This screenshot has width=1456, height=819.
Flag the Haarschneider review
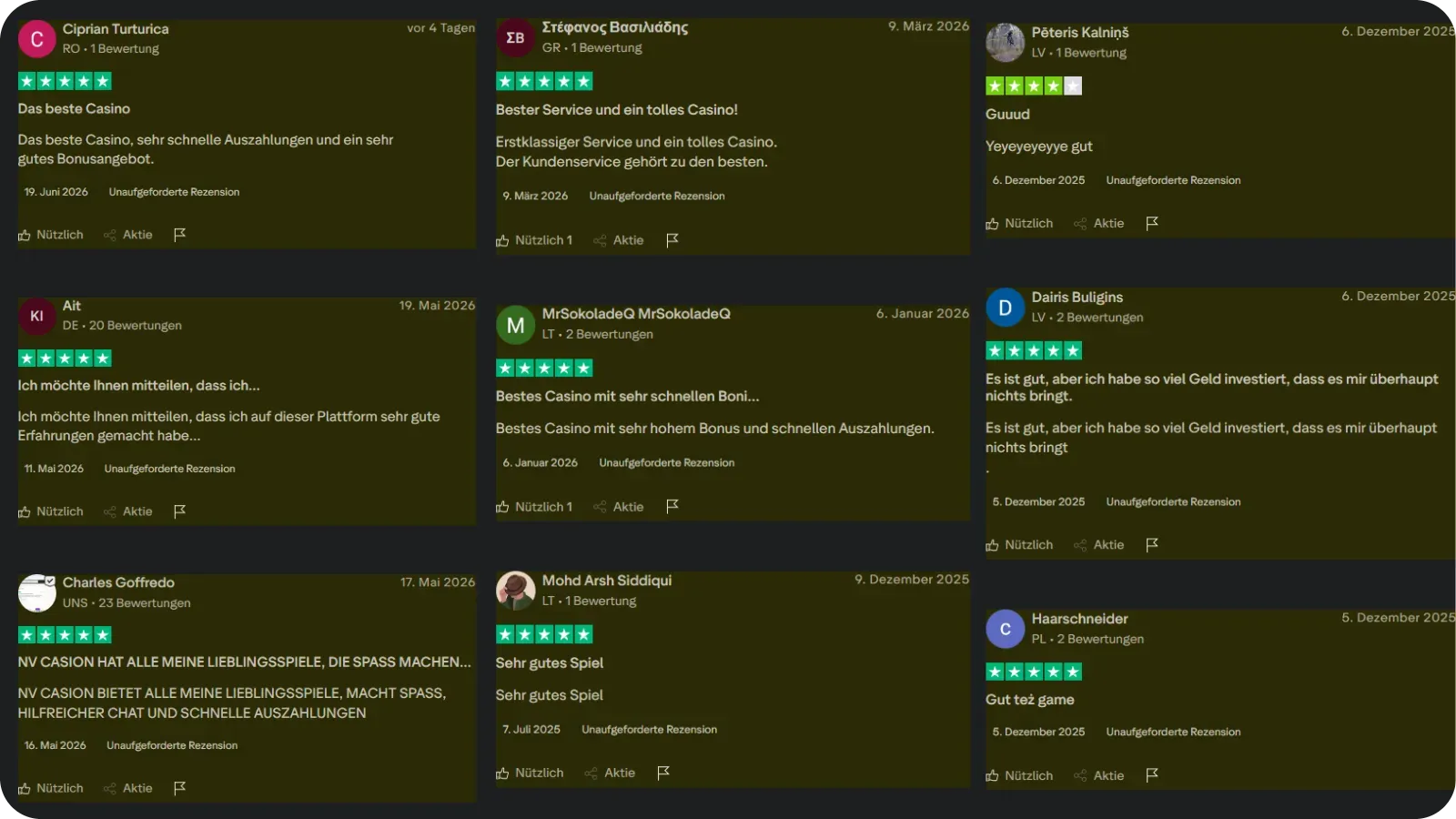click(x=1151, y=775)
